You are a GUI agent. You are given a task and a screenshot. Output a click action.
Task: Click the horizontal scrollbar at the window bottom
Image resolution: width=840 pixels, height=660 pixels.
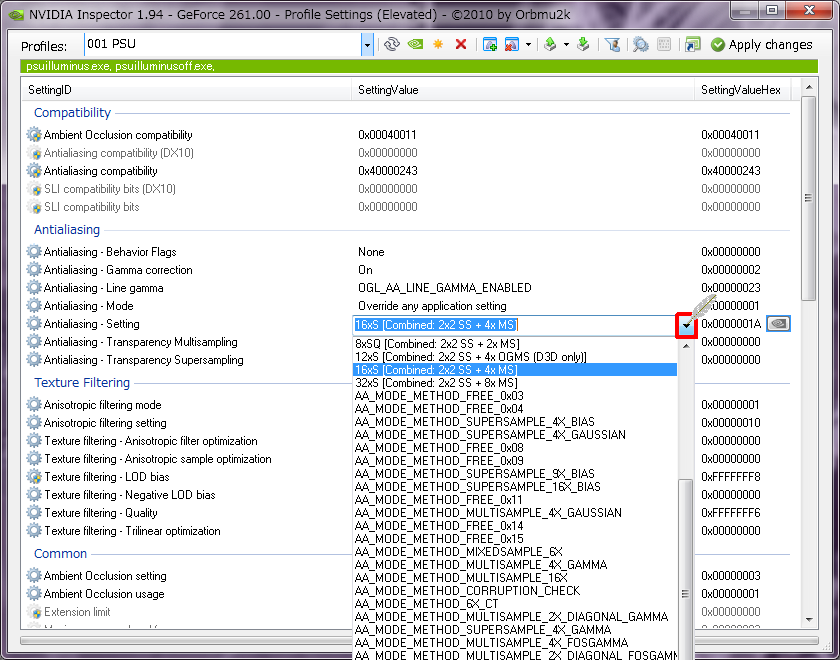click(x=419, y=641)
